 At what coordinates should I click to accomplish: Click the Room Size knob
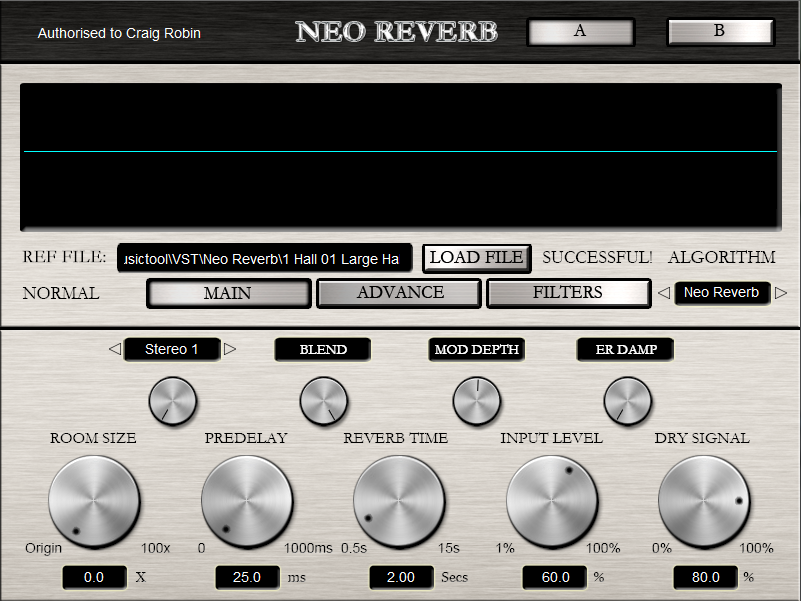[94, 500]
